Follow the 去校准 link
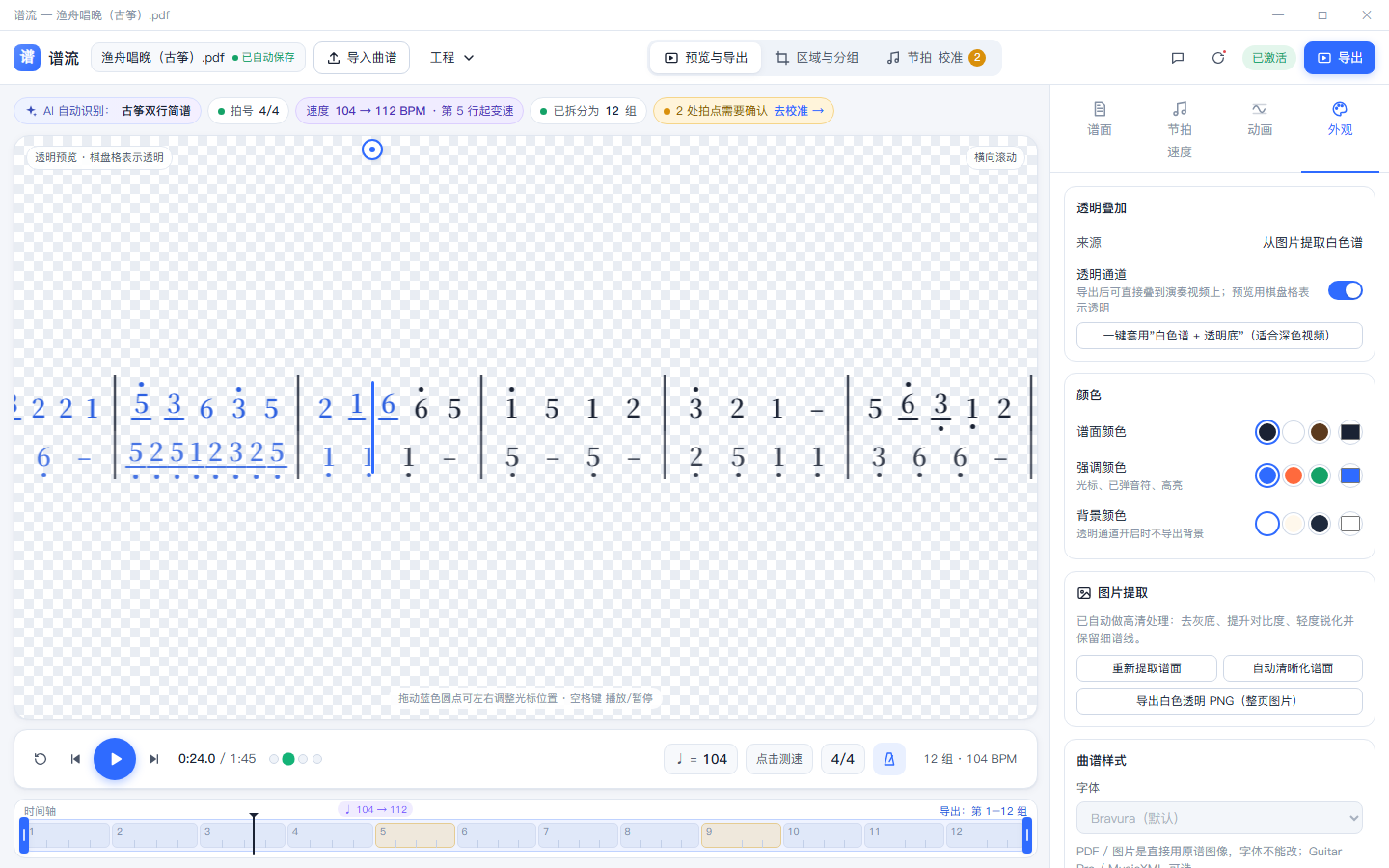 point(799,111)
